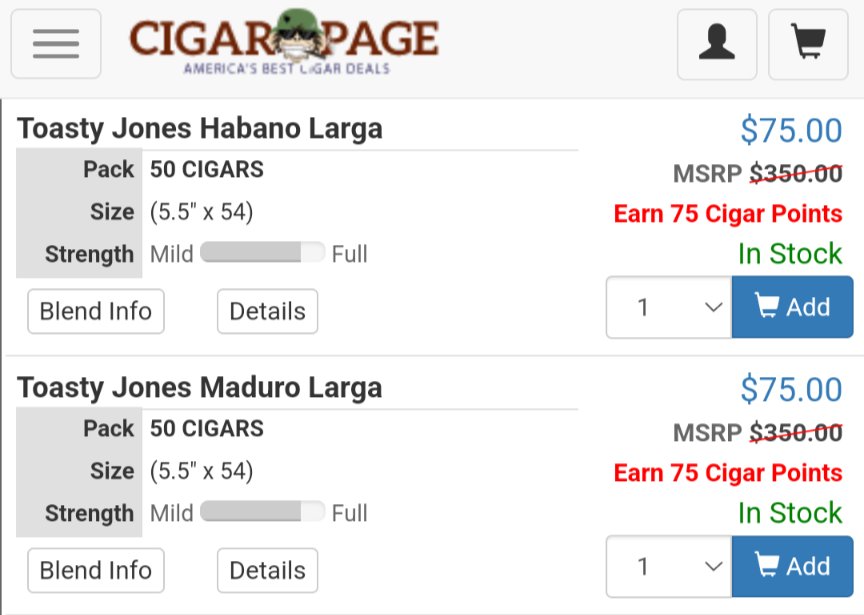Click the Cigar Page logo
Viewport: 864px width, 615px height.
coord(284,44)
